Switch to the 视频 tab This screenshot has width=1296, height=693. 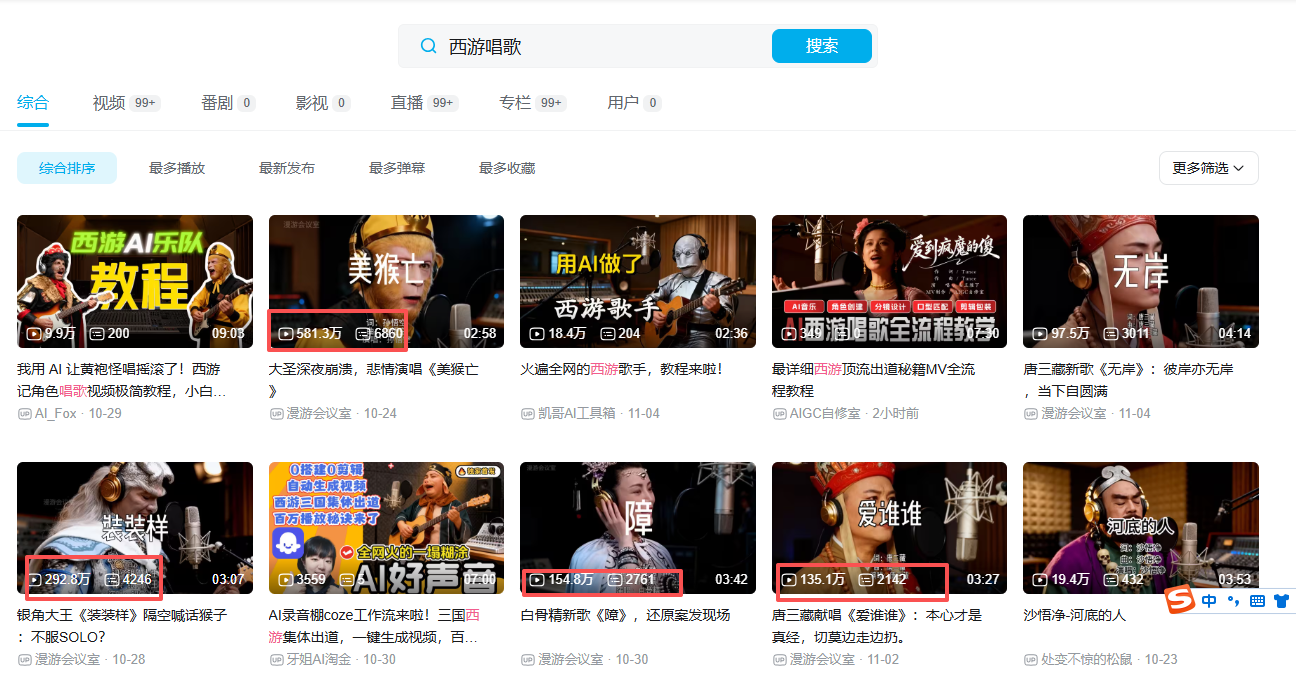108,102
